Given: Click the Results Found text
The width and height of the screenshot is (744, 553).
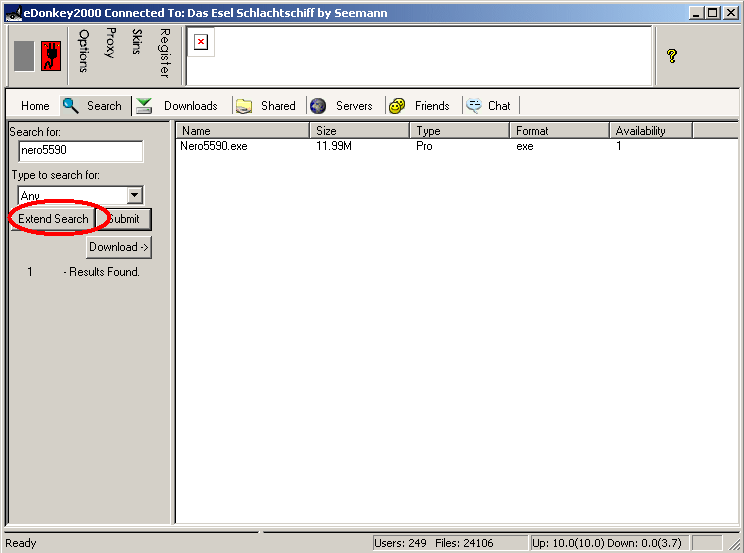Looking at the screenshot, I should [x=102, y=272].
